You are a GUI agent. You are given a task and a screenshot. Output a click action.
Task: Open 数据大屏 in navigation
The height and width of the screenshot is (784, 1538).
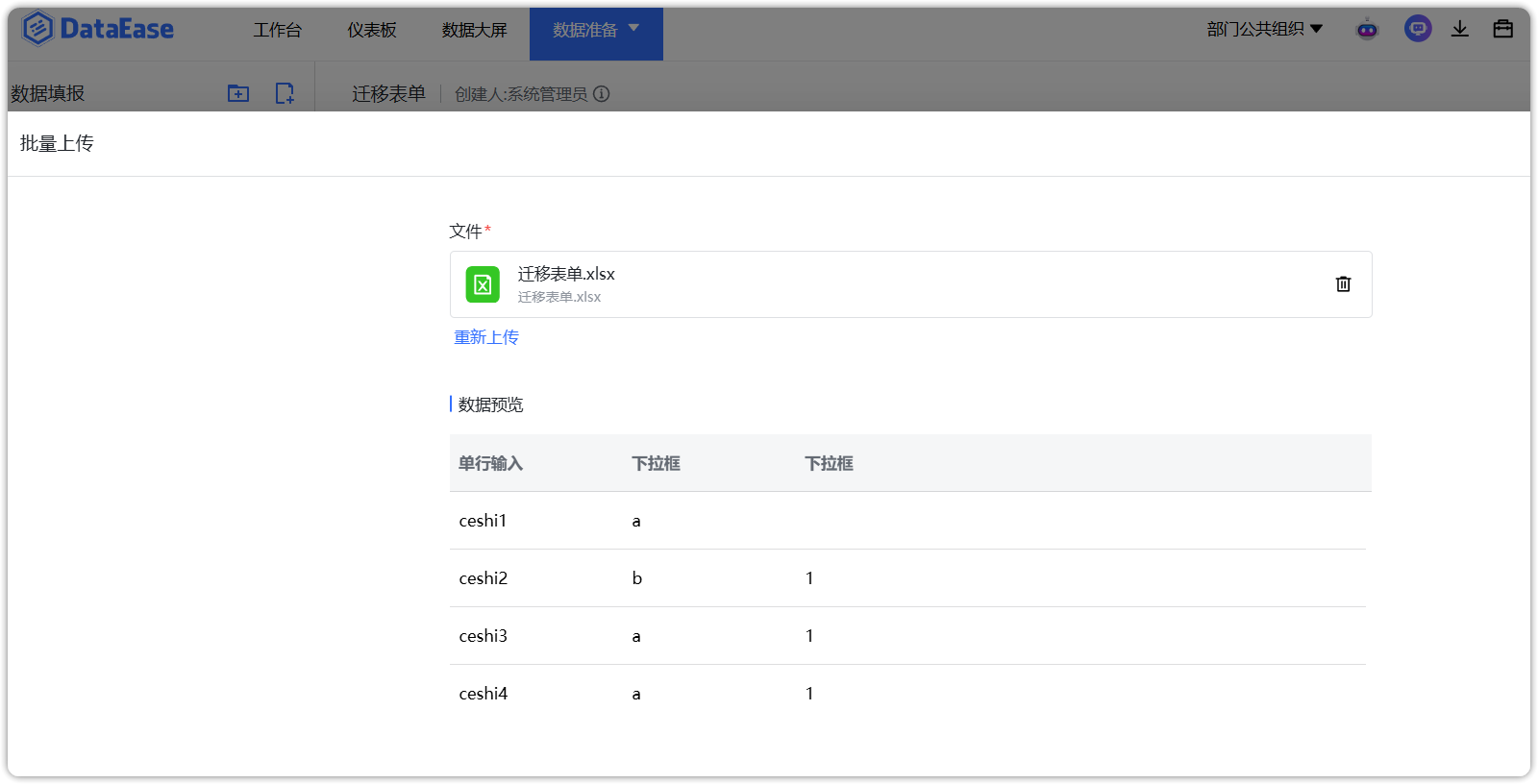474,30
